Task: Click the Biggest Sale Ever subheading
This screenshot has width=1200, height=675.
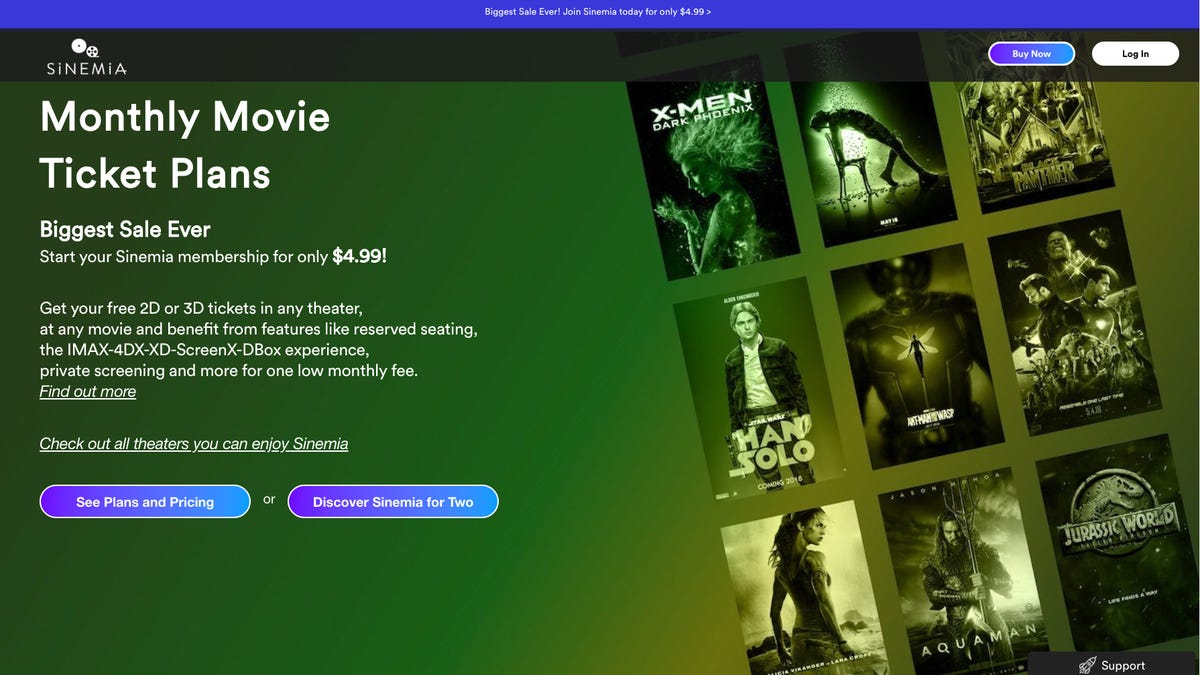Action: (x=125, y=229)
